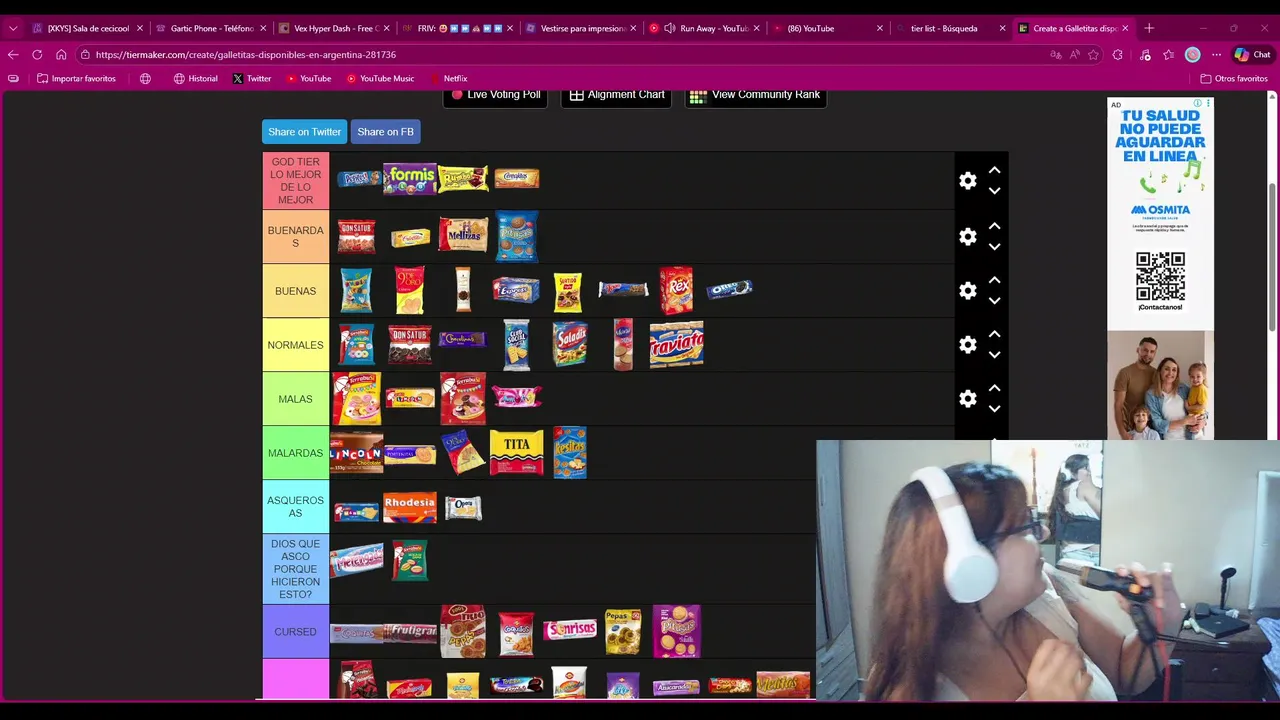Move BUENAS row down with arrow
This screenshot has width=1280, height=720.
pos(994,301)
